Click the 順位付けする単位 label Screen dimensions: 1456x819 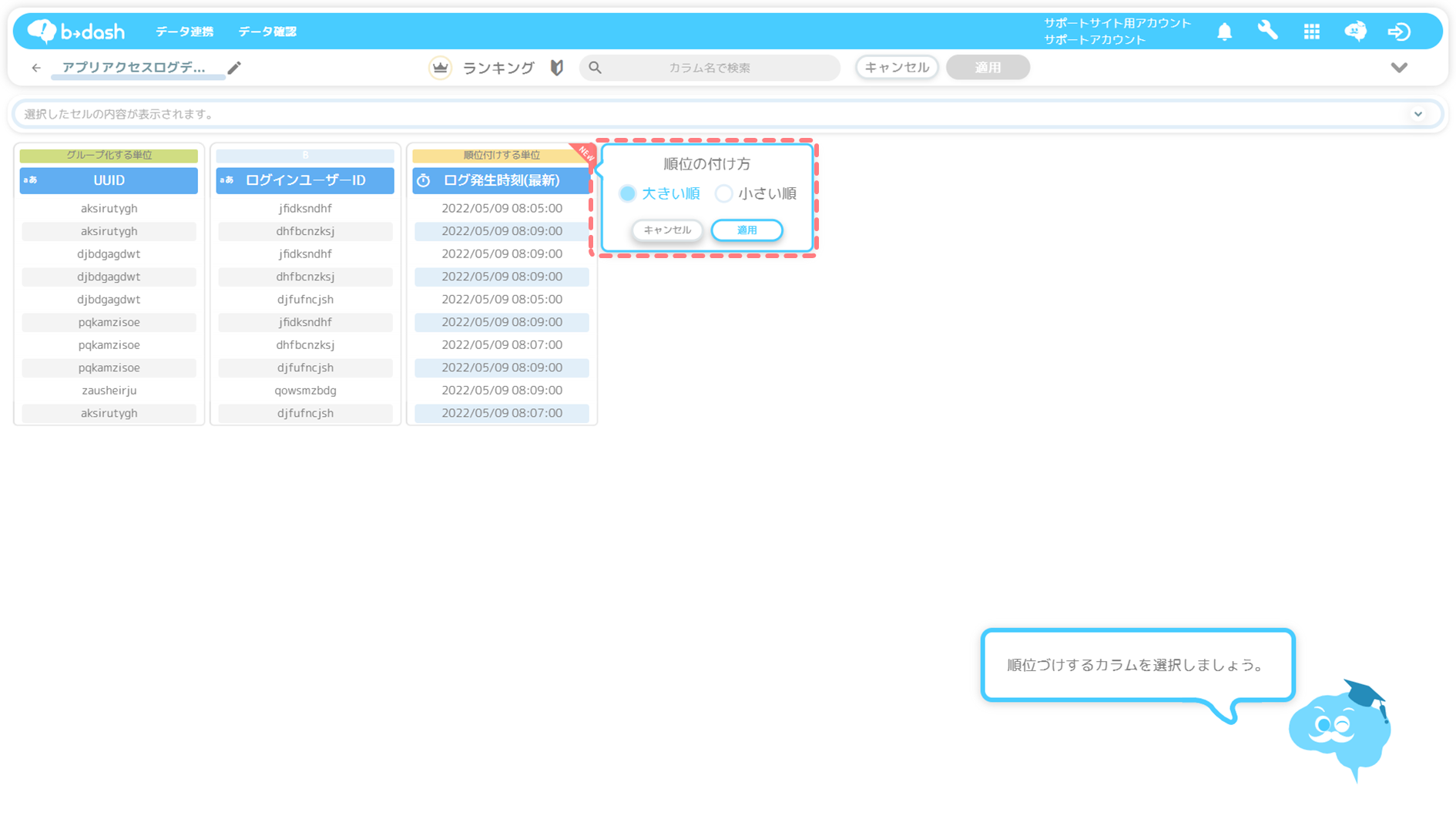[502, 156]
